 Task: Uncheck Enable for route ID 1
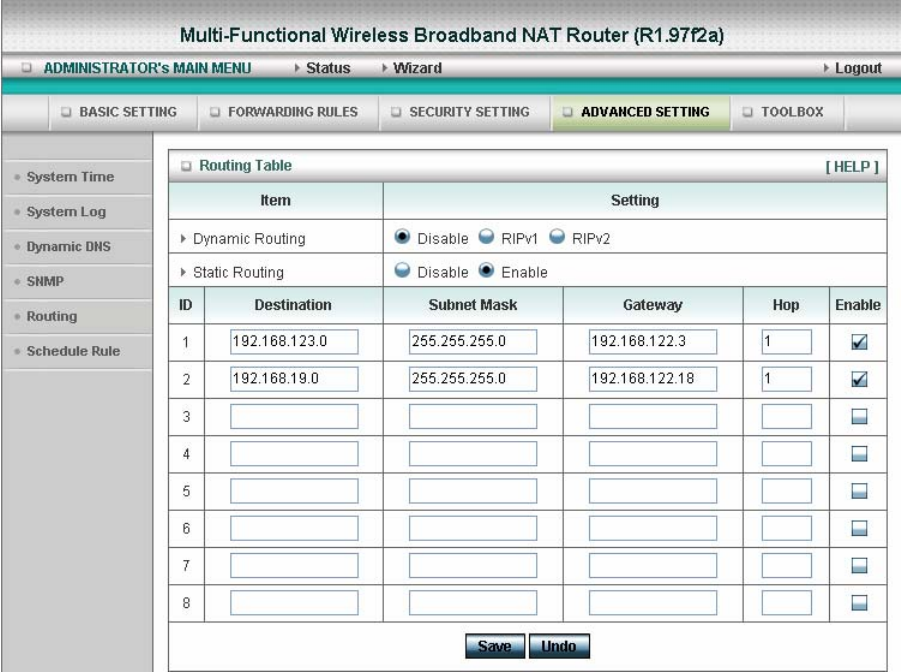click(x=859, y=342)
